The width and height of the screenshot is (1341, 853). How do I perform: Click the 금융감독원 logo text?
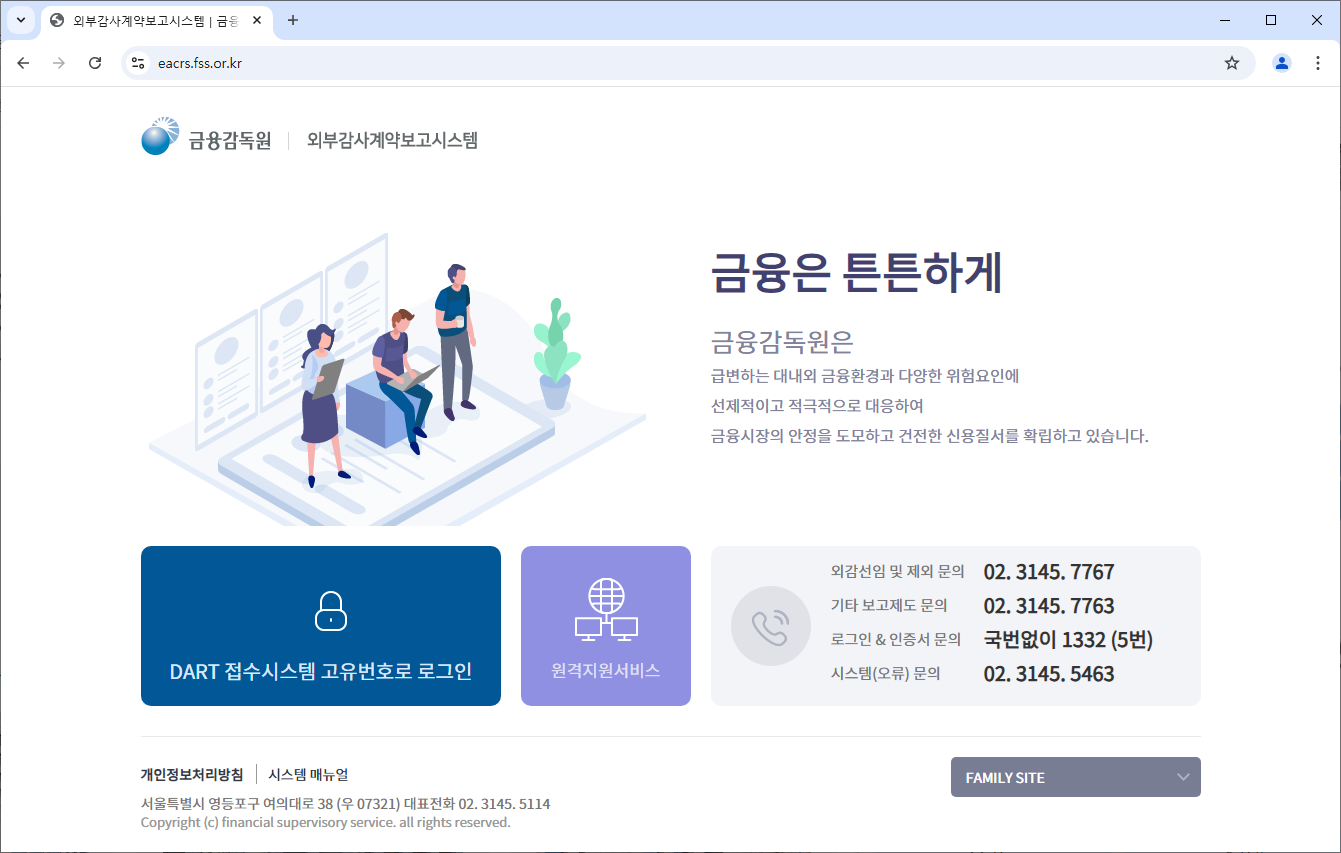coord(230,140)
